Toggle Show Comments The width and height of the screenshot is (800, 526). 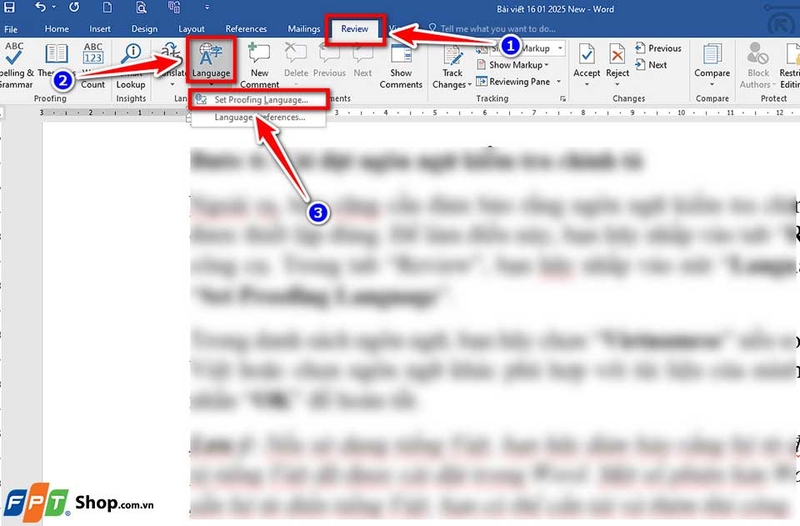pyautogui.click(x=401, y=65)
